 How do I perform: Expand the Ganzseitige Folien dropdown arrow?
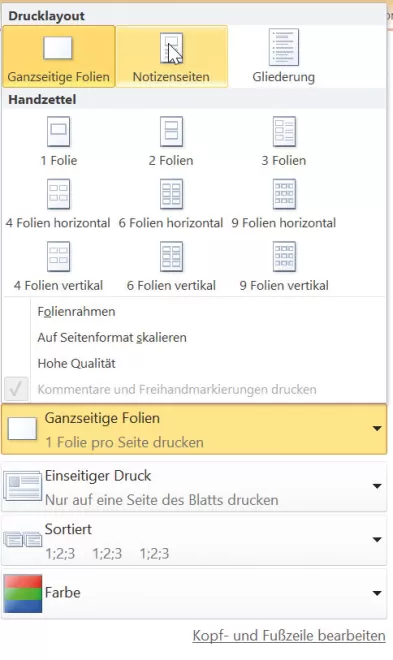(x=377, y=429)
